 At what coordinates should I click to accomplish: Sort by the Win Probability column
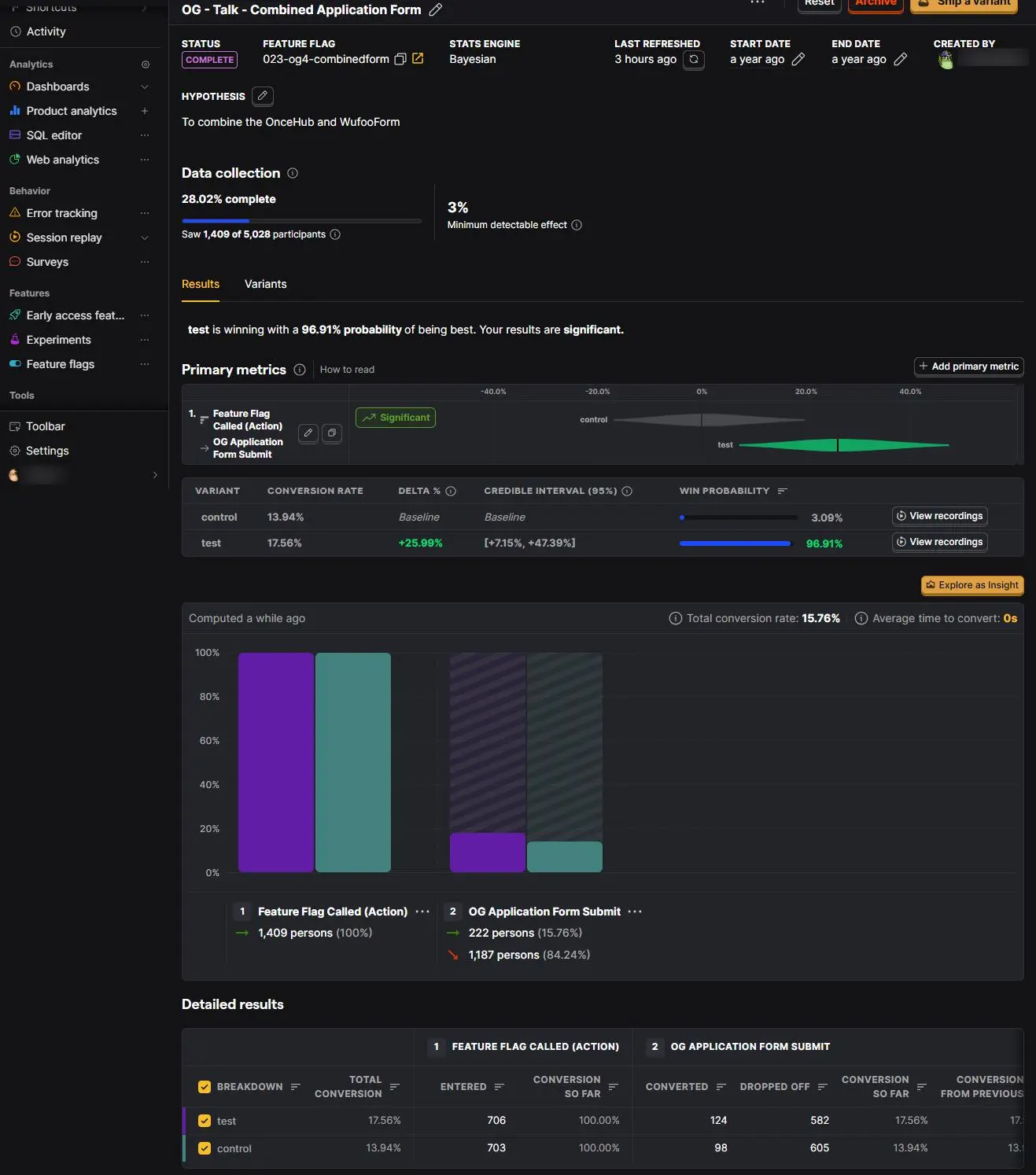782,491
